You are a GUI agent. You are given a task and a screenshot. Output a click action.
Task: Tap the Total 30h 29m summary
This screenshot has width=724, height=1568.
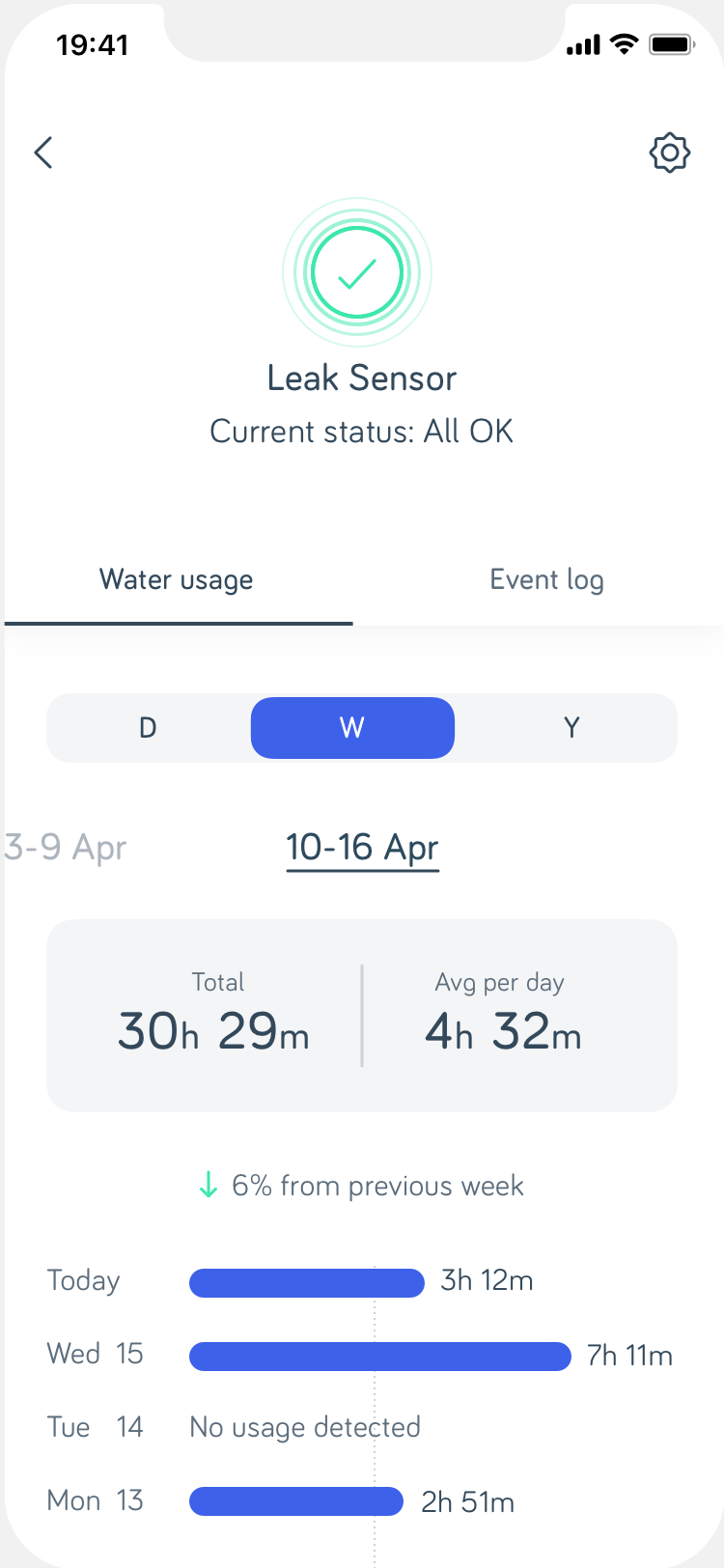tap(213, 1014)
